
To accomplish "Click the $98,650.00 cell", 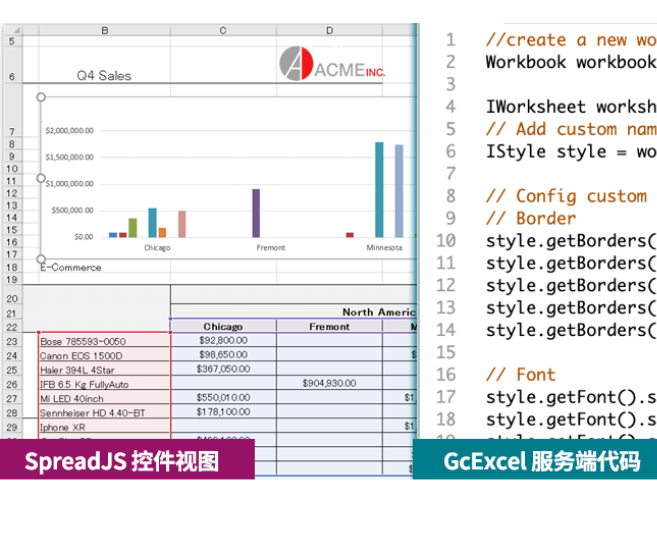I will [223, 355].
